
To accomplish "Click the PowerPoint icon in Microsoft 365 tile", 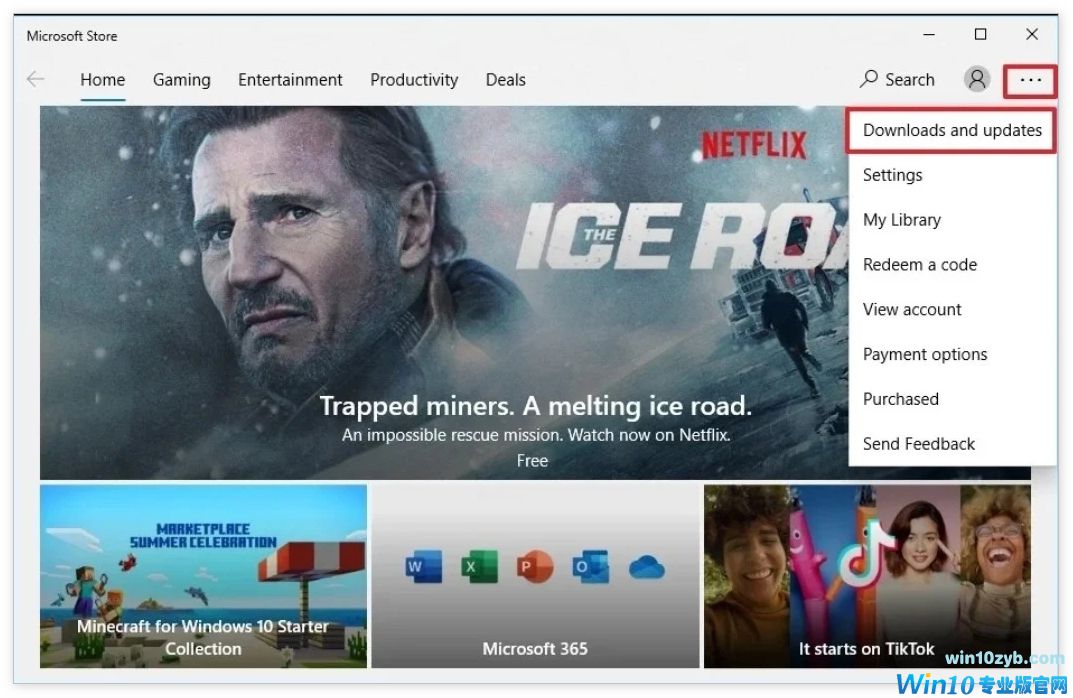I will point(535,567).
